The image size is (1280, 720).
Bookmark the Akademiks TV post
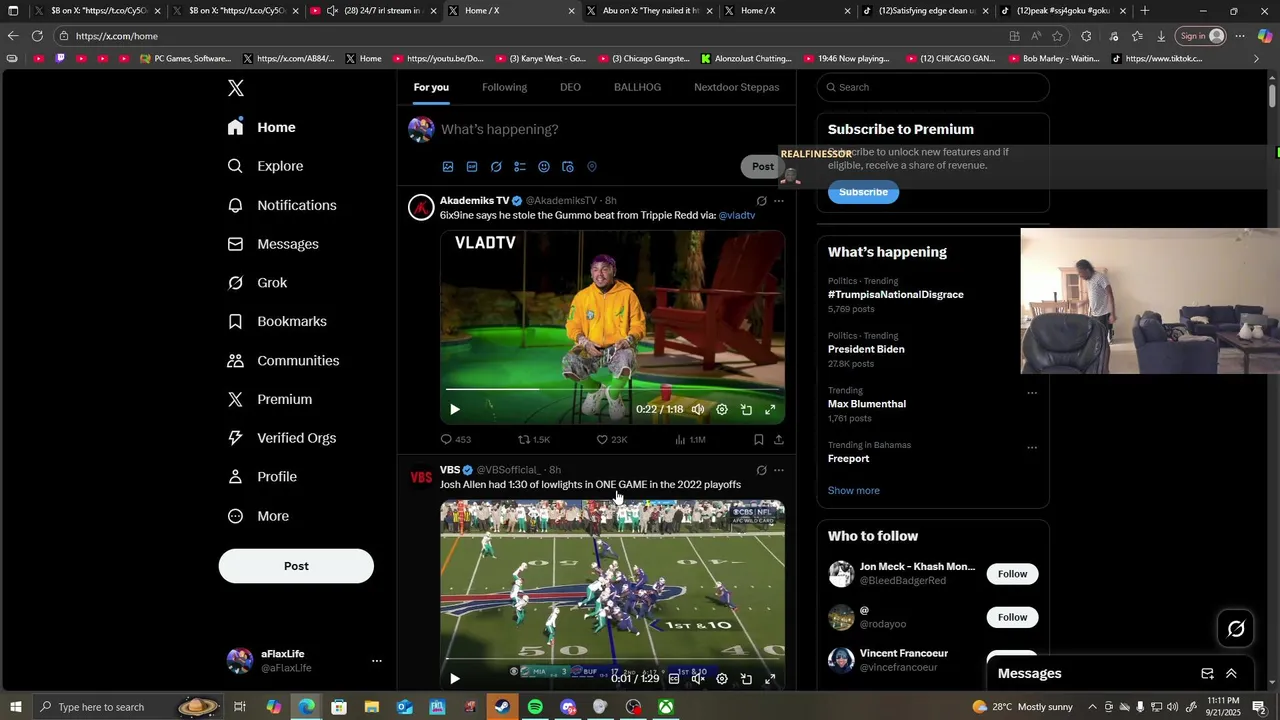click(x=759, y=439)
